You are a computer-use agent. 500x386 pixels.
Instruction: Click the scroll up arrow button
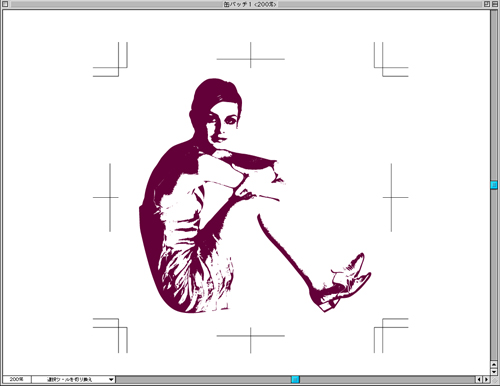click(x=494, y=365)
